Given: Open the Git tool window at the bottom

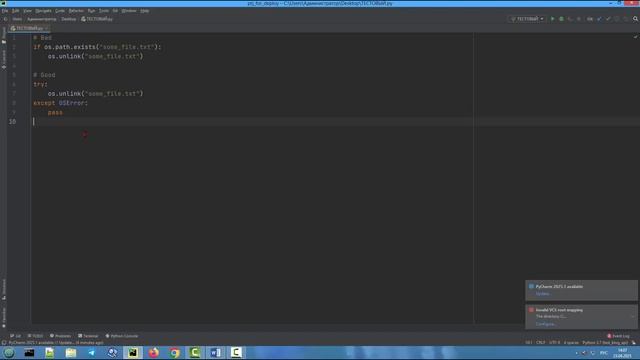Looking at the screenshot, I should 16,336.
